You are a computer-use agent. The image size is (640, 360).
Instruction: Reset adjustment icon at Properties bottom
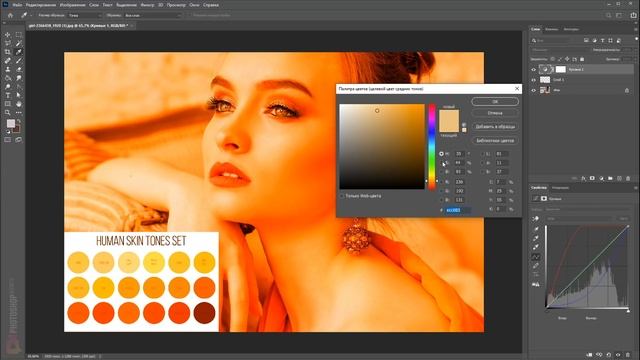609,355
